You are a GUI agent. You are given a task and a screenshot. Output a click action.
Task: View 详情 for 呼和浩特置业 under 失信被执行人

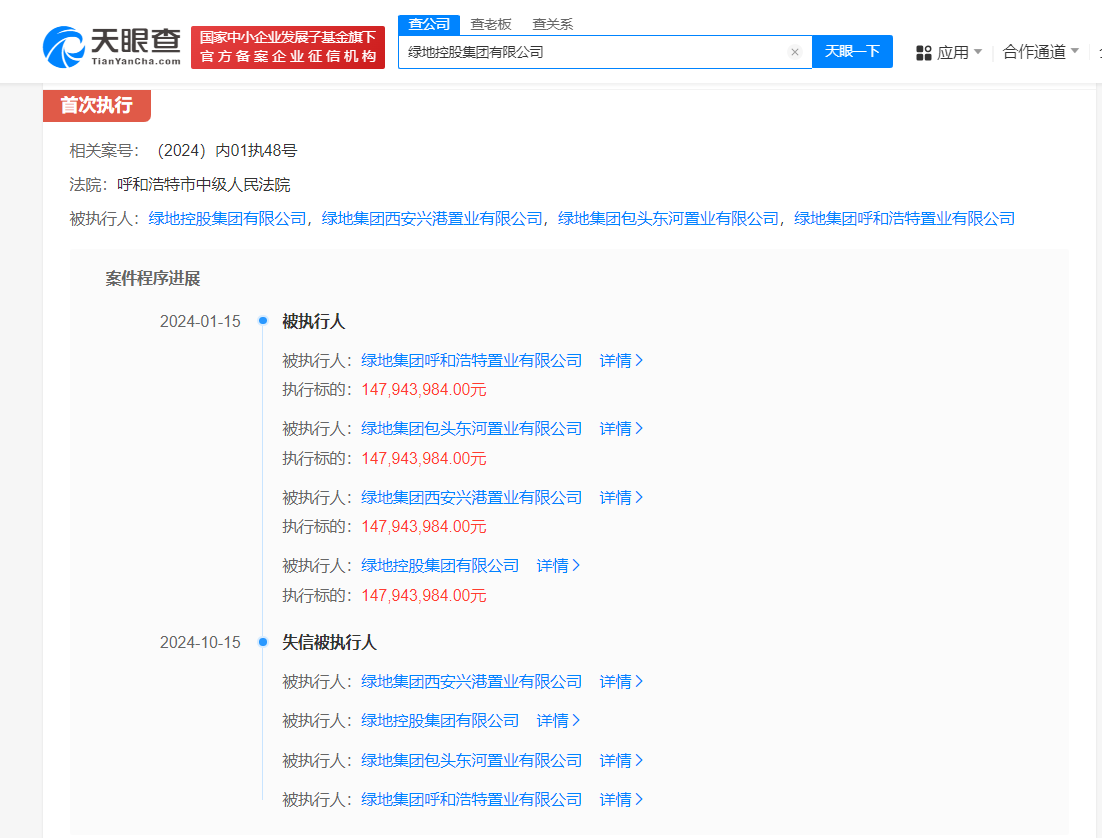coord(621,800)
